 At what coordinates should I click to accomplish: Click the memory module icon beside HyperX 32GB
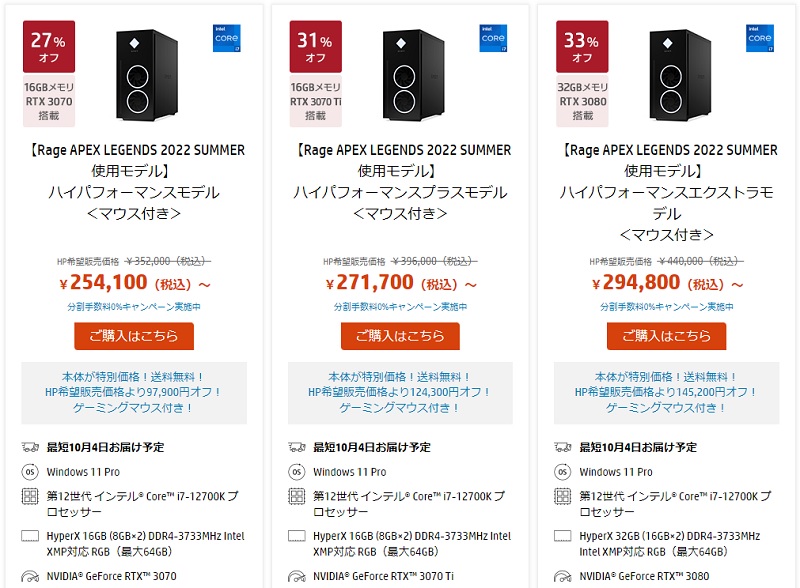(x=562, y=536)
